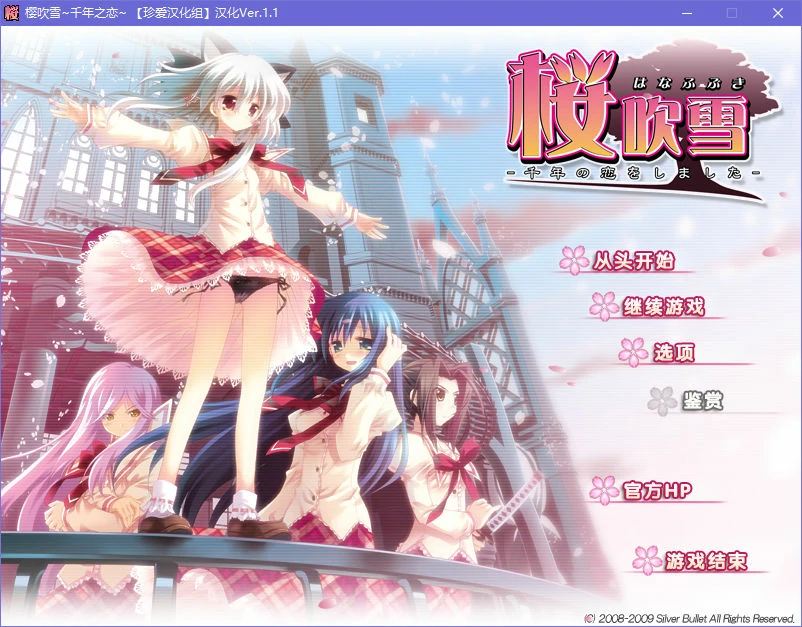
Task: Click the sakura icon beside 从头开始
Action: pyautogui.click(x=572, y=257)
